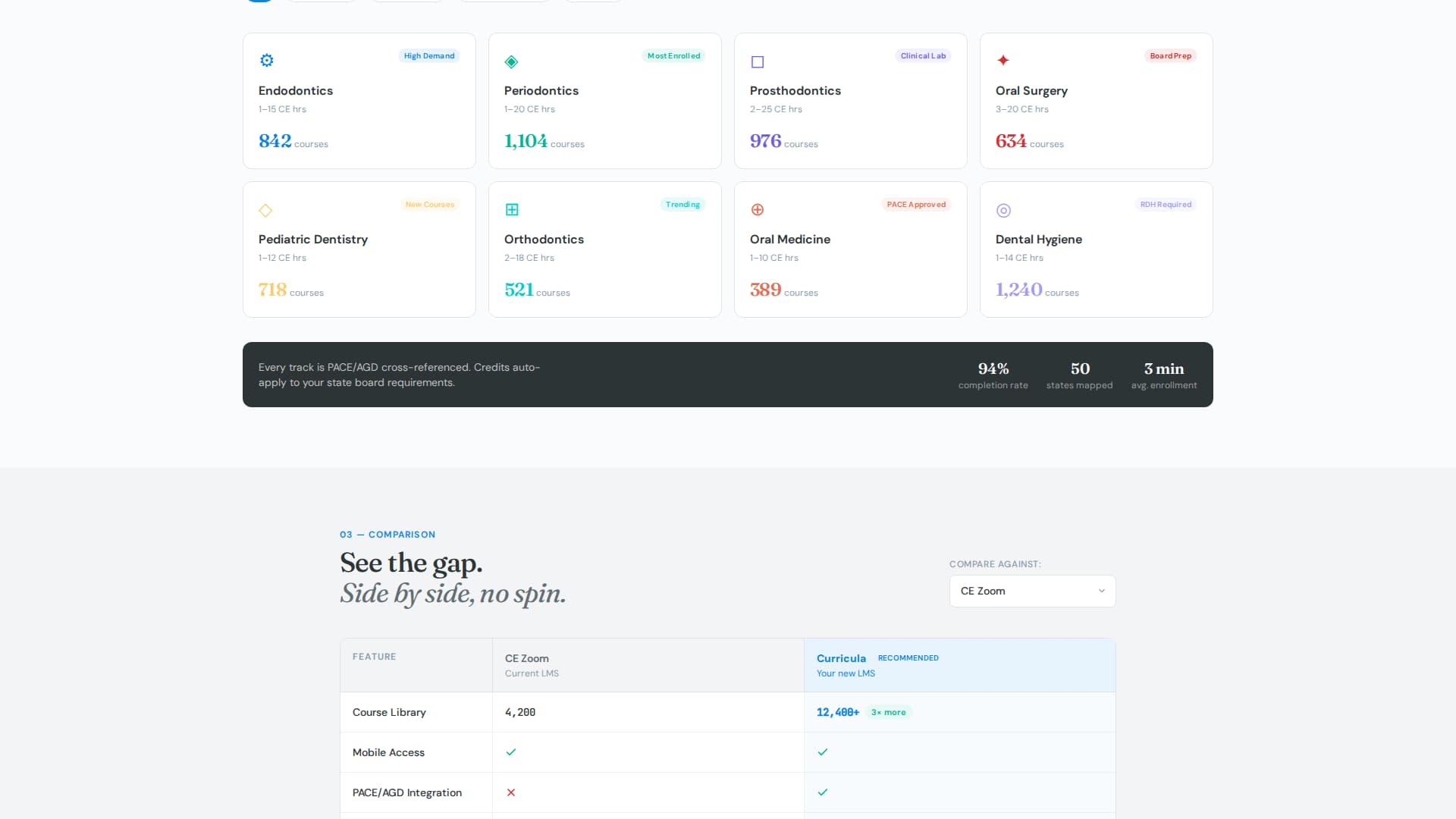This screenshot has width=1456, height=819.
Task: Click the RDH Required badge
Action: click(1166, 204)
